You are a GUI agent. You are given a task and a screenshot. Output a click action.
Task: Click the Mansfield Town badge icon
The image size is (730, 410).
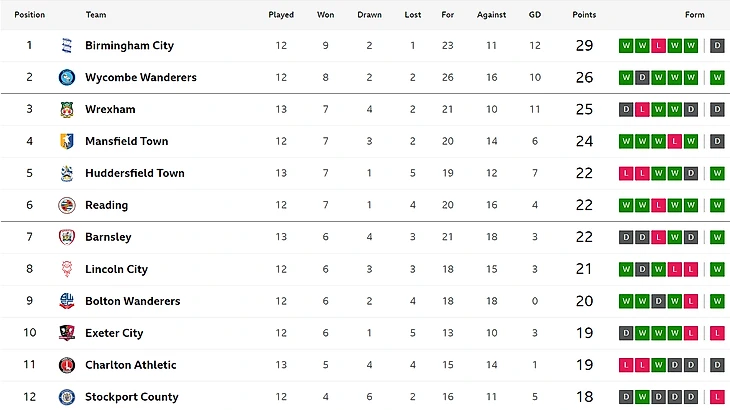(67, 142)
